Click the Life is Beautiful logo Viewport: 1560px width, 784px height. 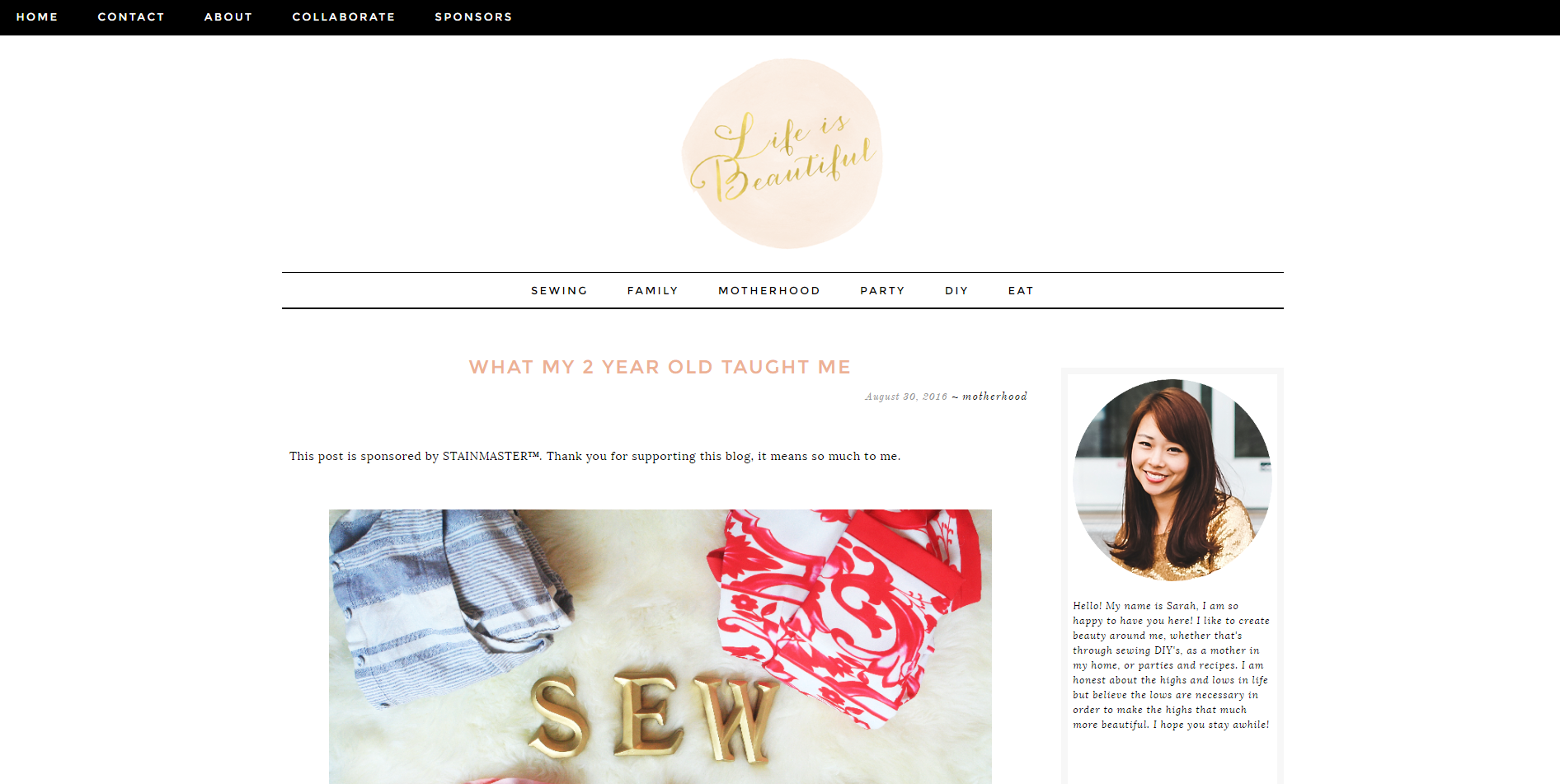point(782,153)
